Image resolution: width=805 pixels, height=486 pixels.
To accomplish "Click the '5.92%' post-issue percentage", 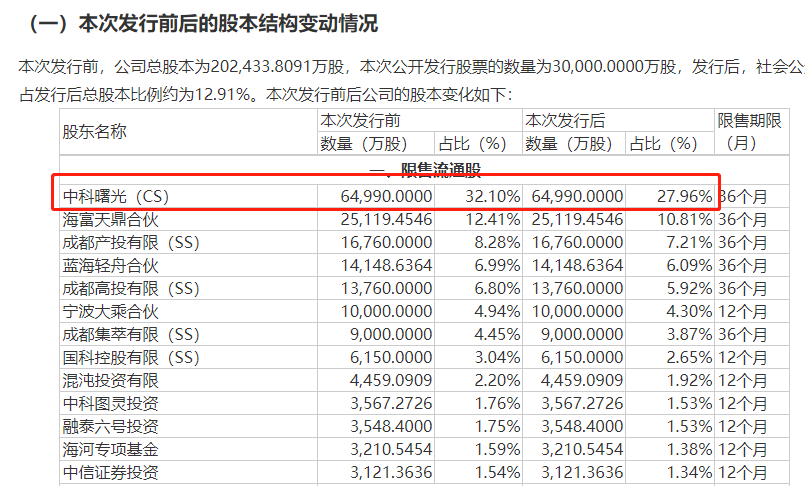I will 689,288.
